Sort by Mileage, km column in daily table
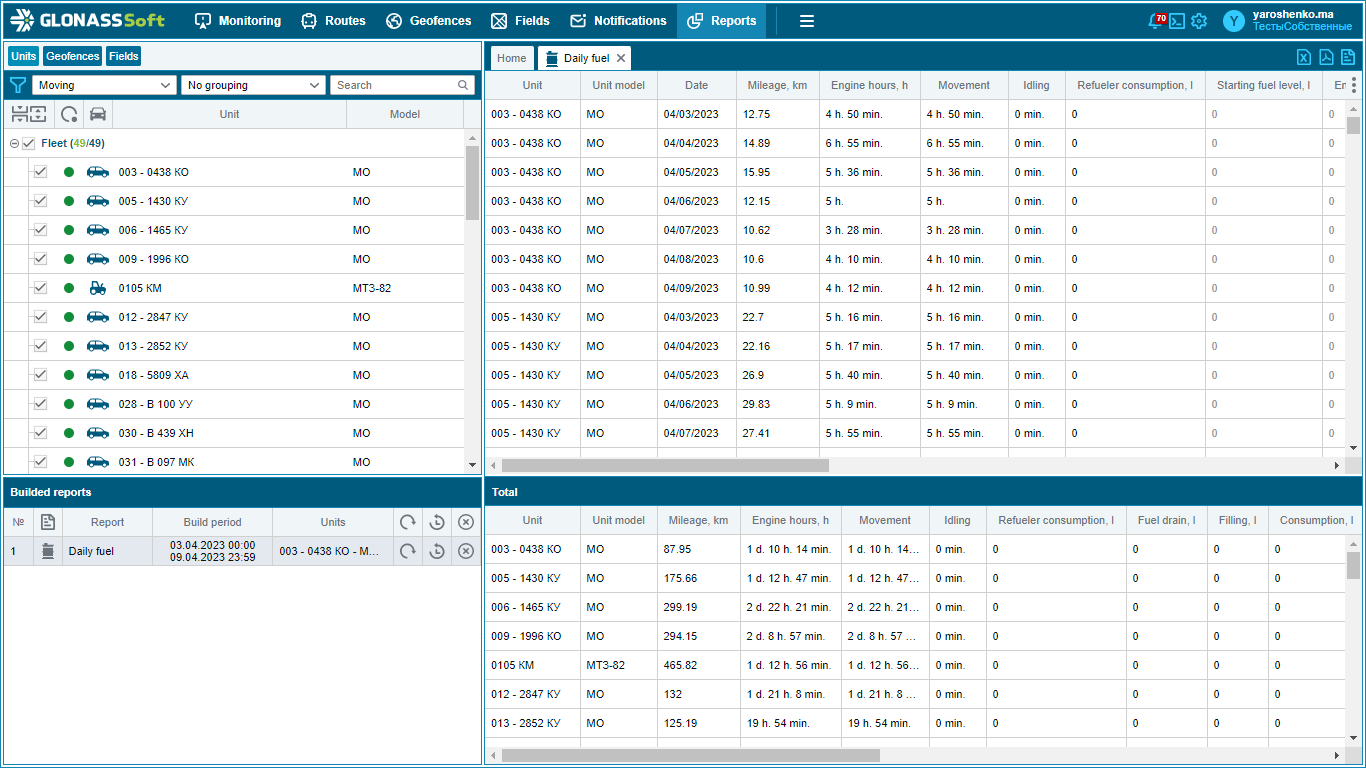The width and height of the screenshot is (1366, 768). pos(777,85)
